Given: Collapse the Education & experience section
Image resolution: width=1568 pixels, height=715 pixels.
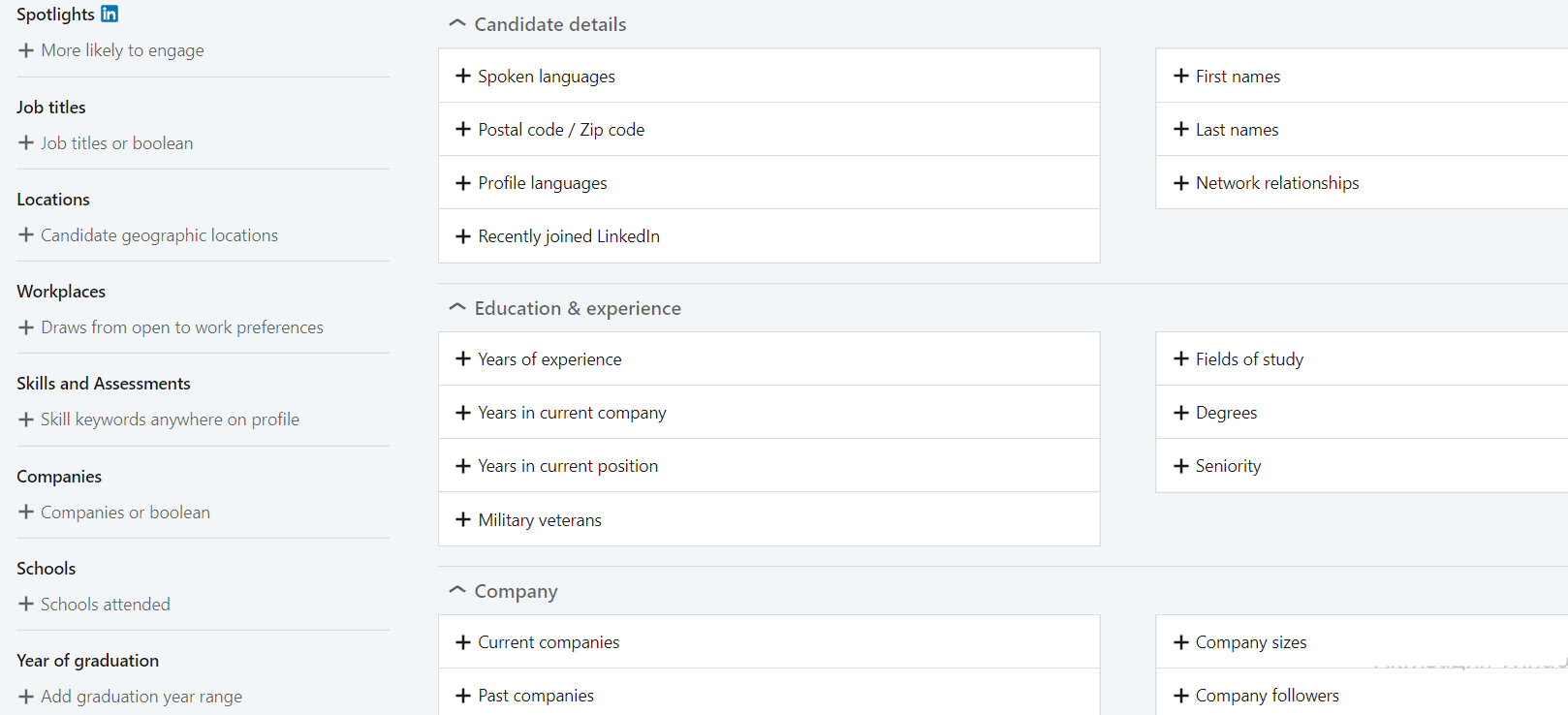Looking at the screenshot, I should [x=457, y=307].
